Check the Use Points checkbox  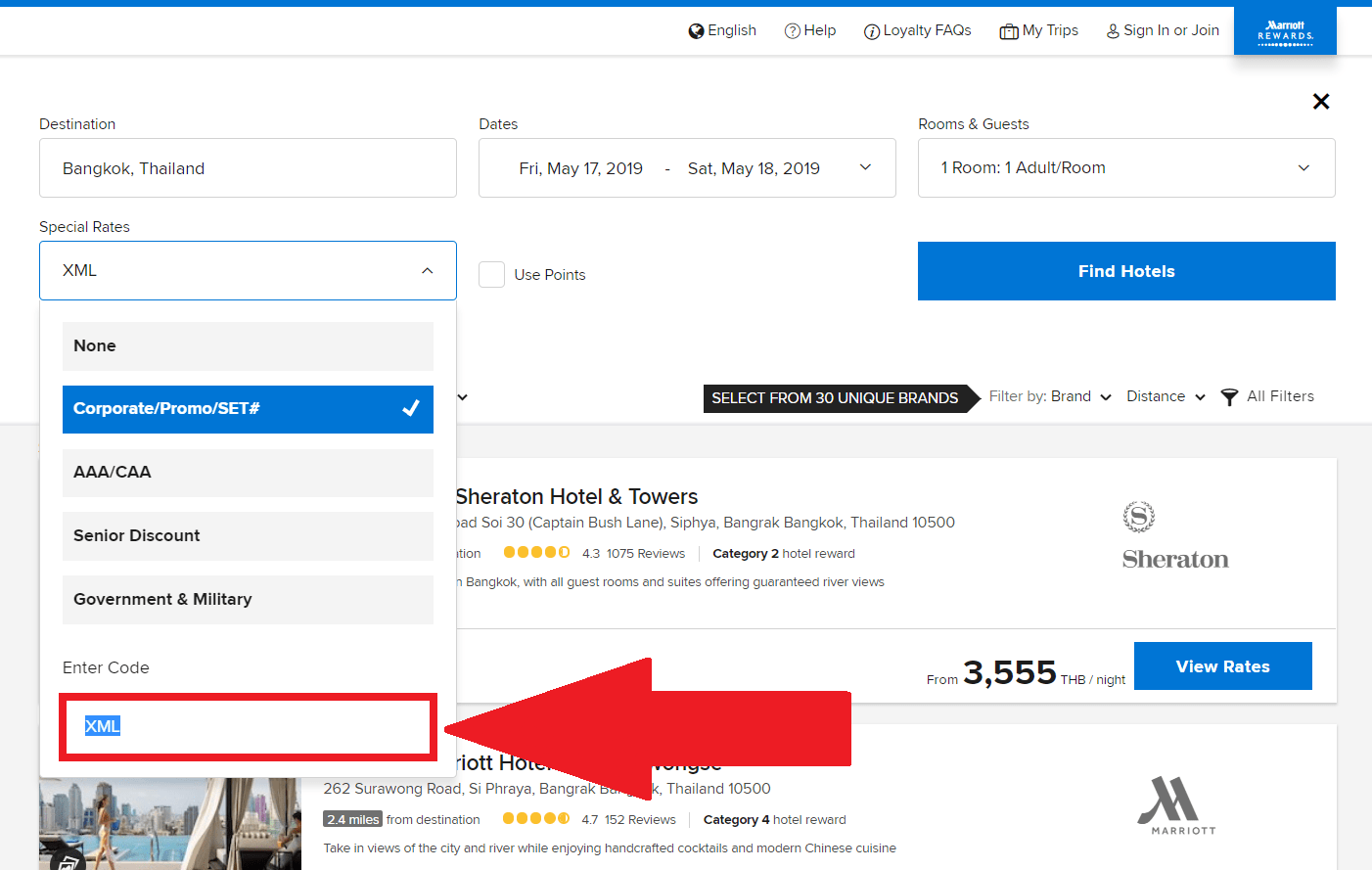[491, 274]
